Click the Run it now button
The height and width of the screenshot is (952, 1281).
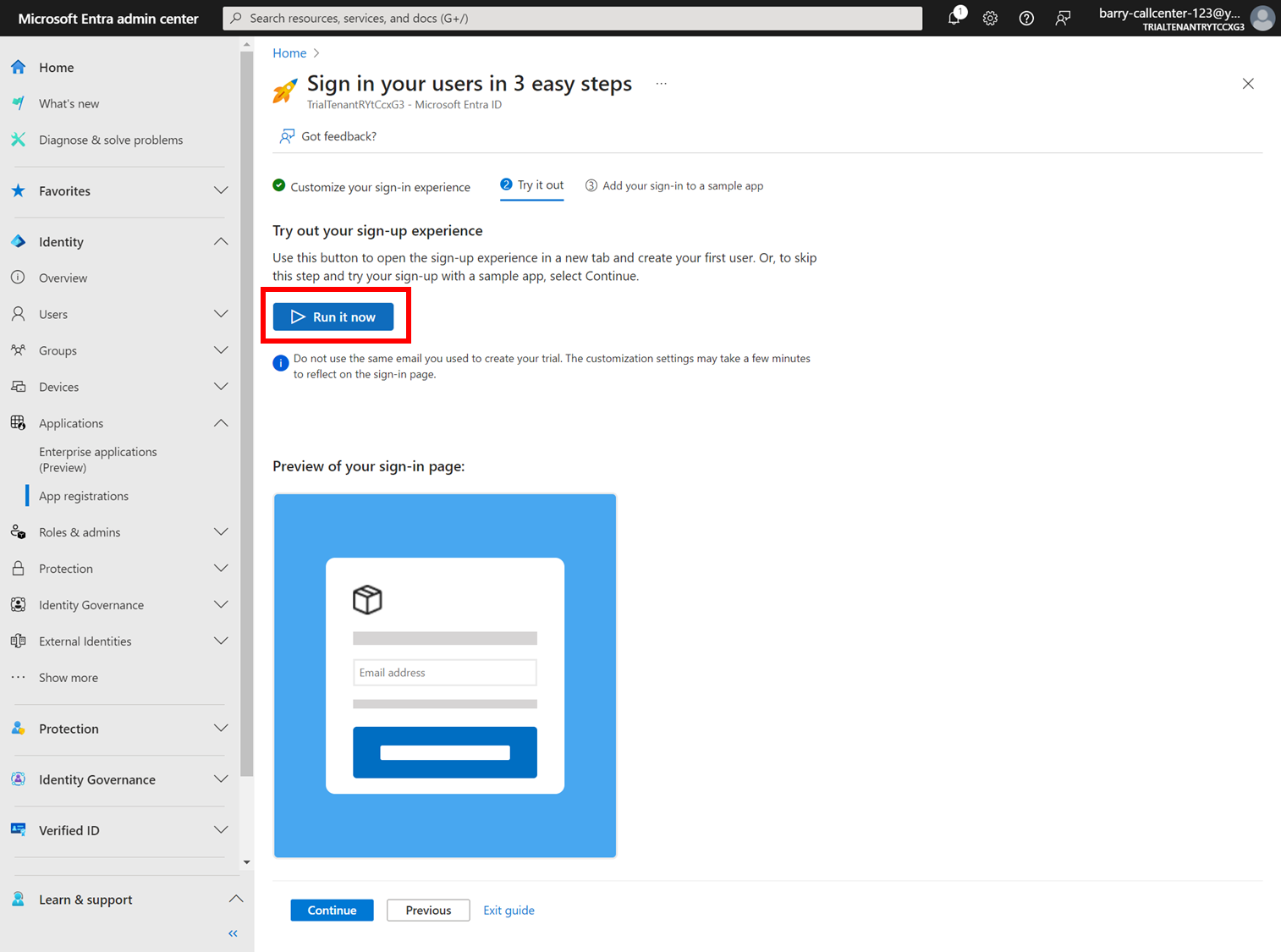(x=333, y=316)
